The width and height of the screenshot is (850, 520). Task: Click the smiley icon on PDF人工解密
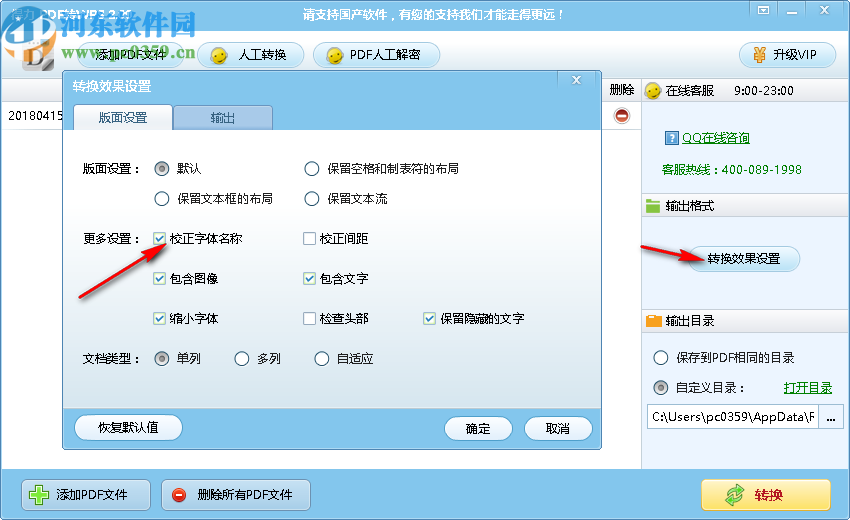(x=334, y=56)
